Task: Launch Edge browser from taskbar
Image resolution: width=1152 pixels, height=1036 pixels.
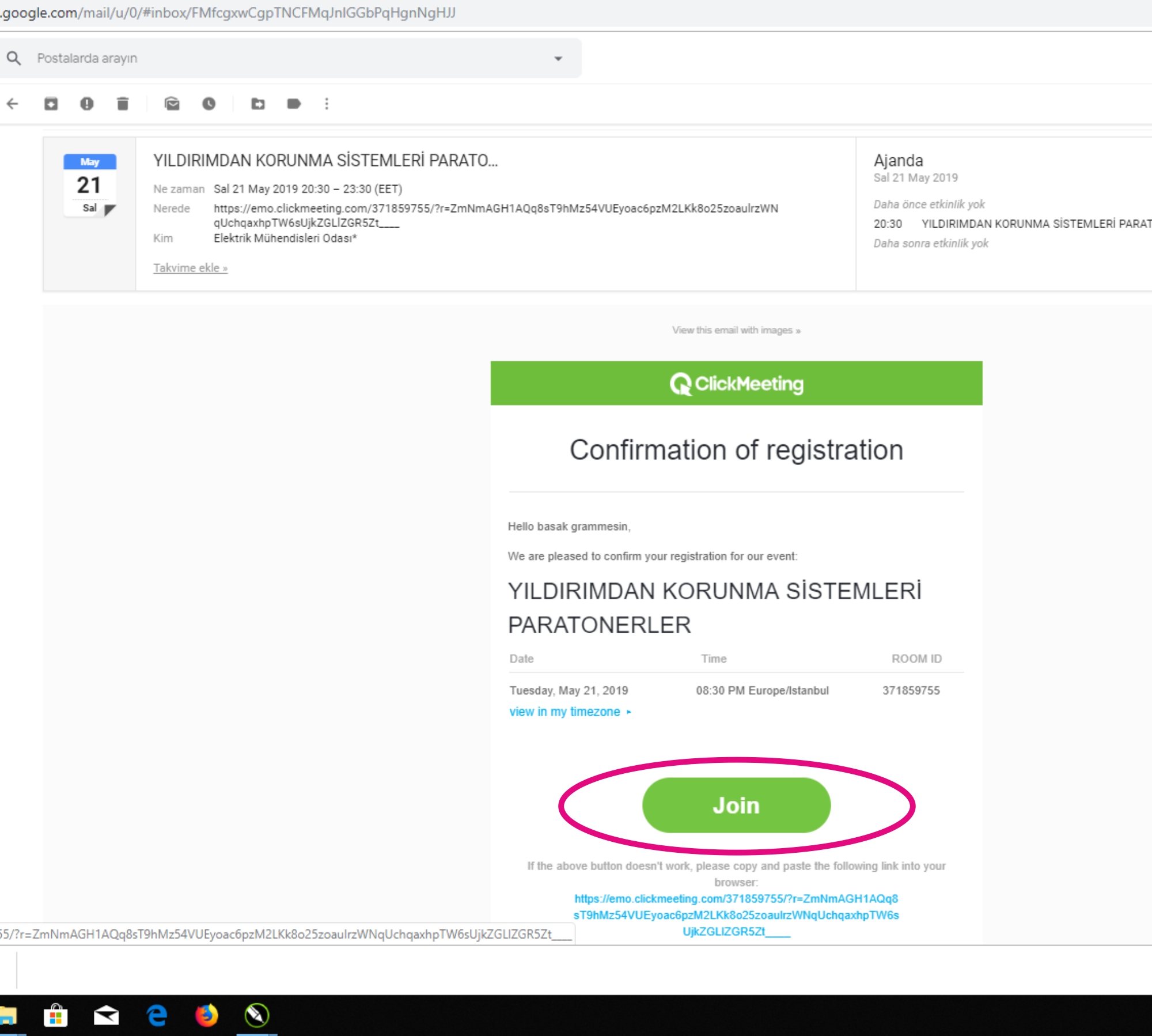Action: 157,1015
